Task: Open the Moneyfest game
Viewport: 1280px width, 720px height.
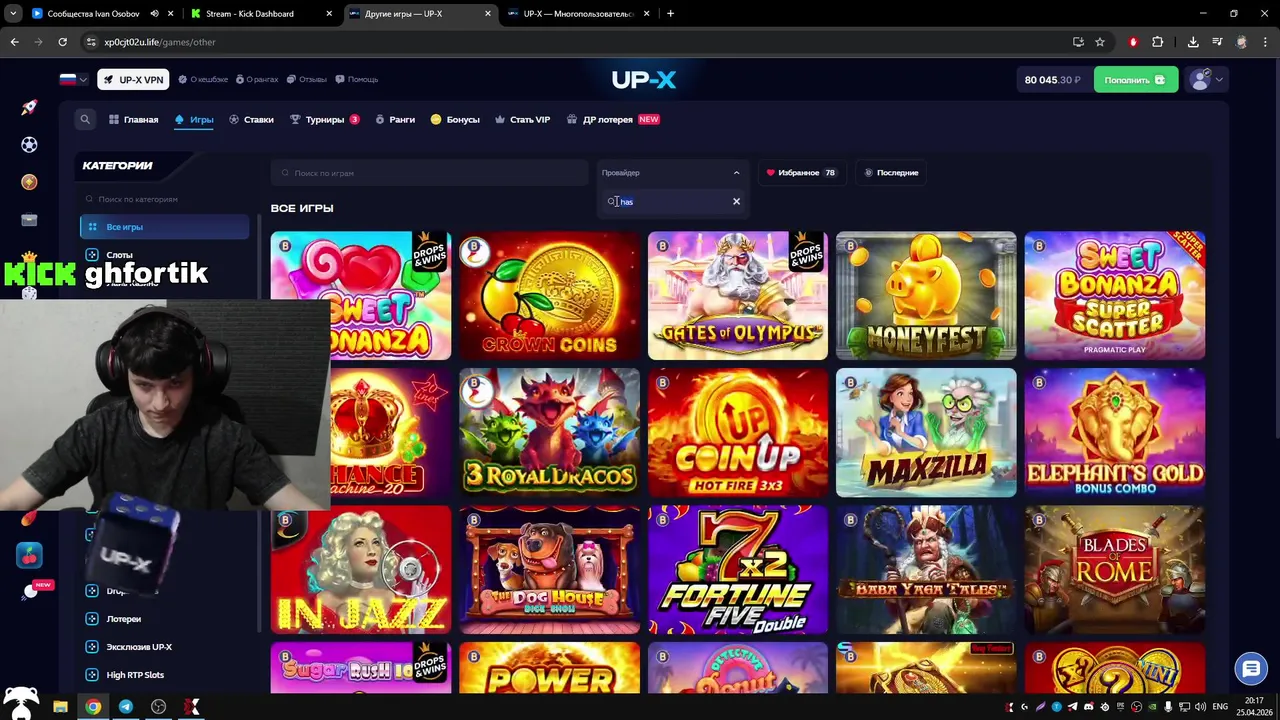Action: pyautogui.click(x=926, y=295)
